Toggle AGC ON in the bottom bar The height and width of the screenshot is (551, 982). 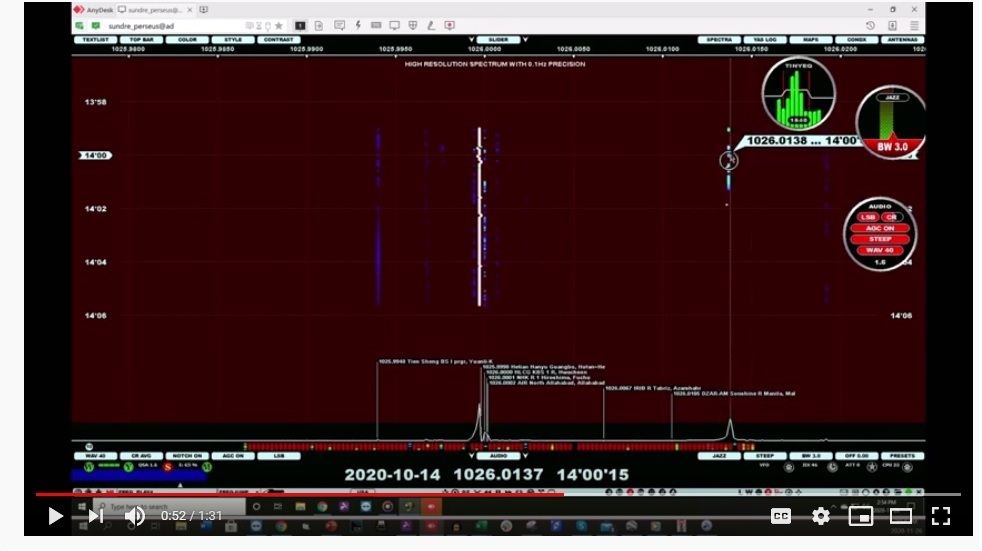point(233,456)
